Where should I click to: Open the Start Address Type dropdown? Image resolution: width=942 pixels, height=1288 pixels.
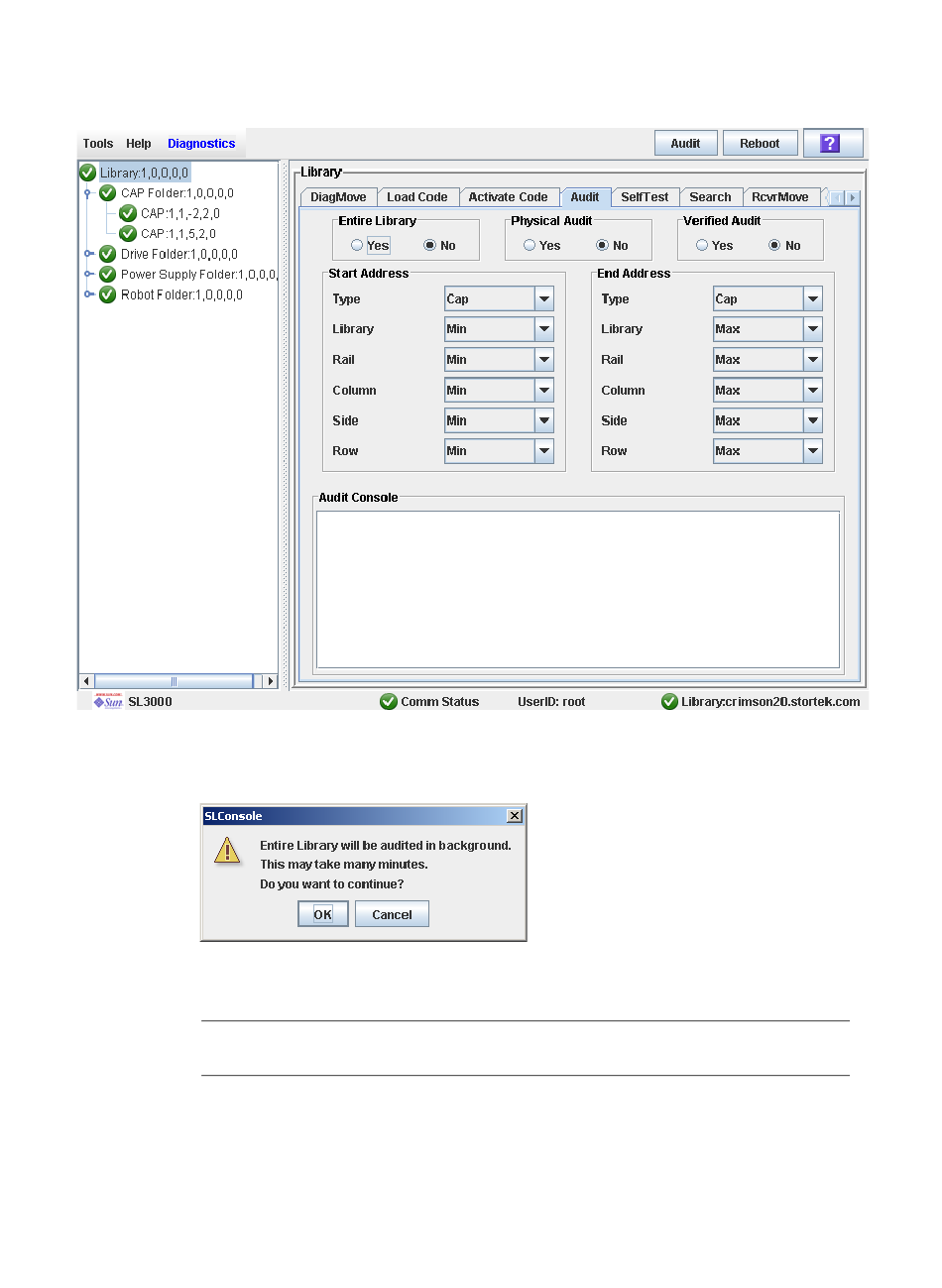tap(544, 299)
